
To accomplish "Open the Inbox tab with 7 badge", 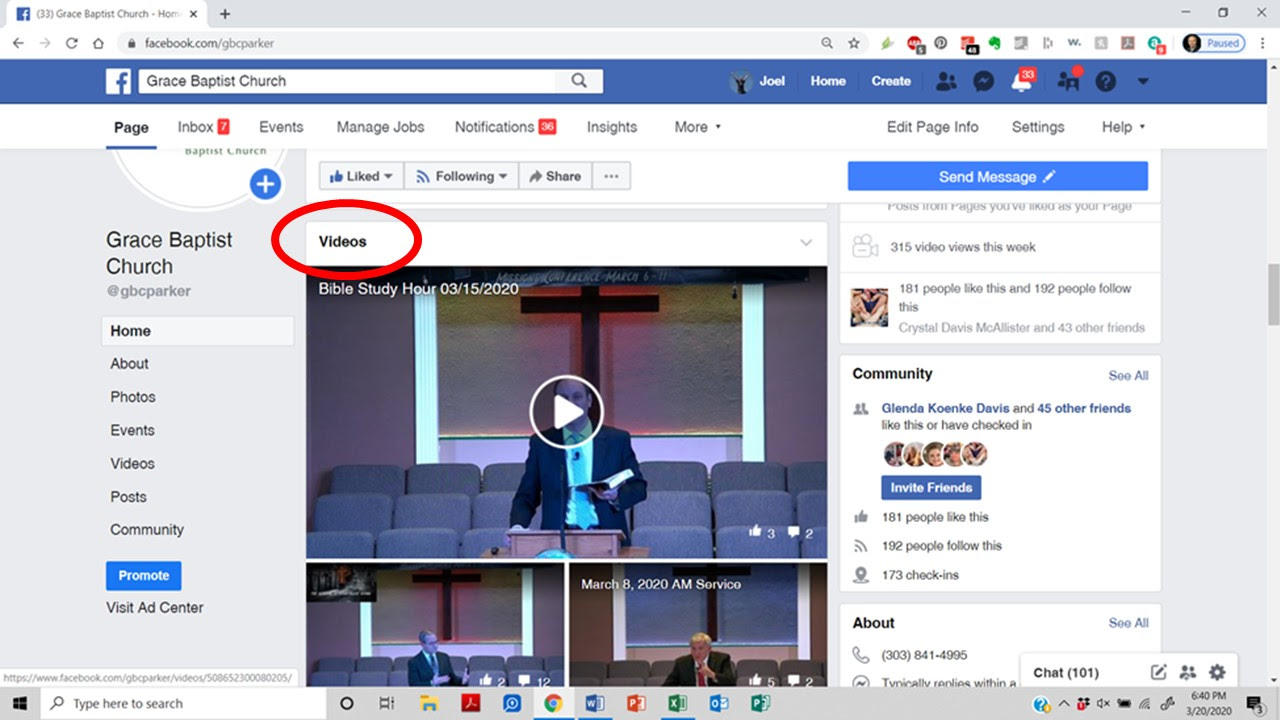I will tap(203, 127).
